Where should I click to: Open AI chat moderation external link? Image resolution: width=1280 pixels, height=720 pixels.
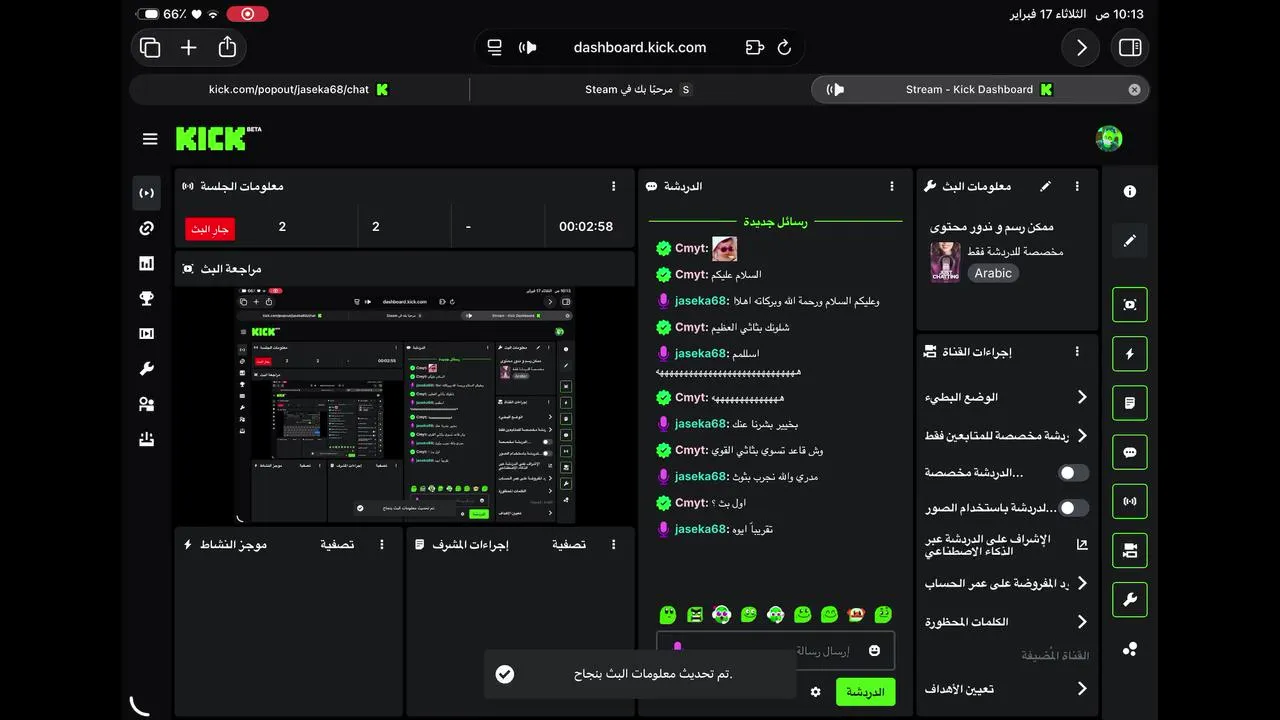tap(1082, 545)
